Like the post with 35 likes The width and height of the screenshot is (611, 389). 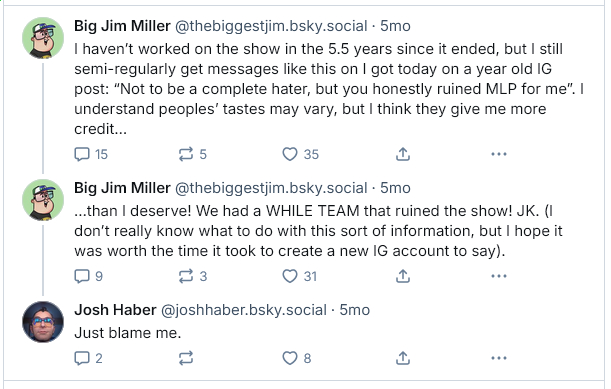(300, 154)
